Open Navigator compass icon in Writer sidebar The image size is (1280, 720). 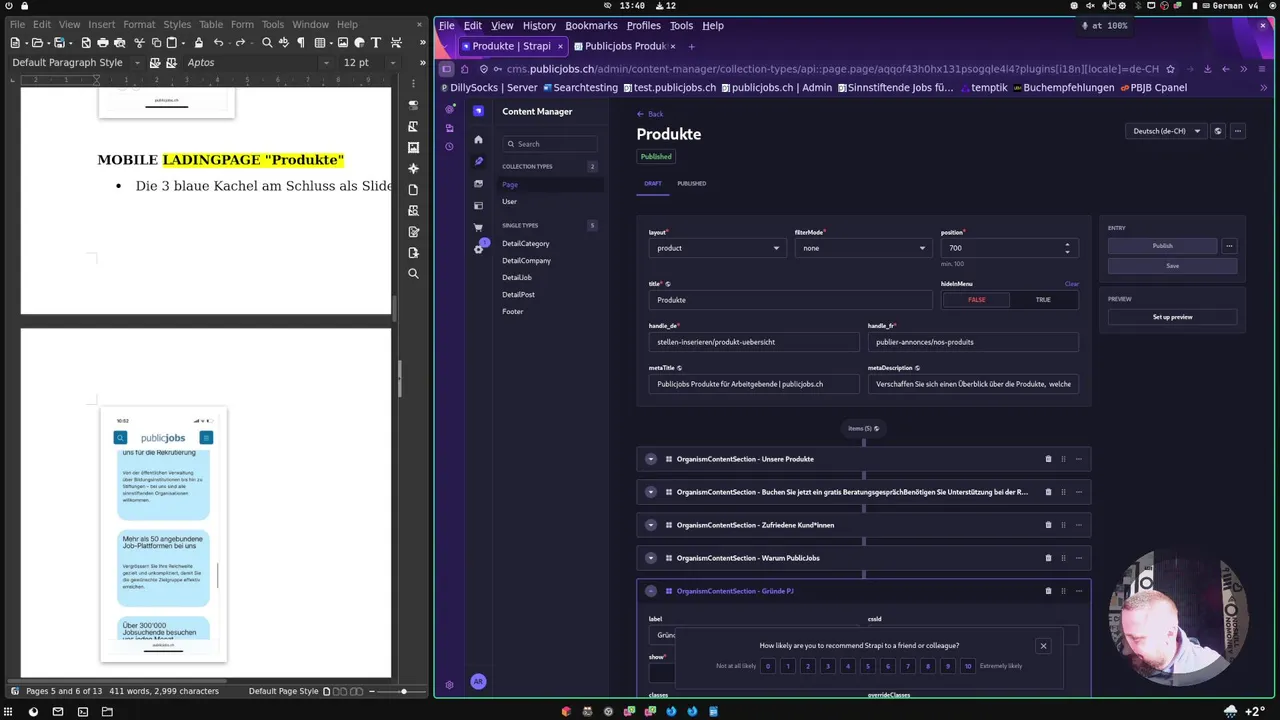pyautogui.click(x=413, y=168)
